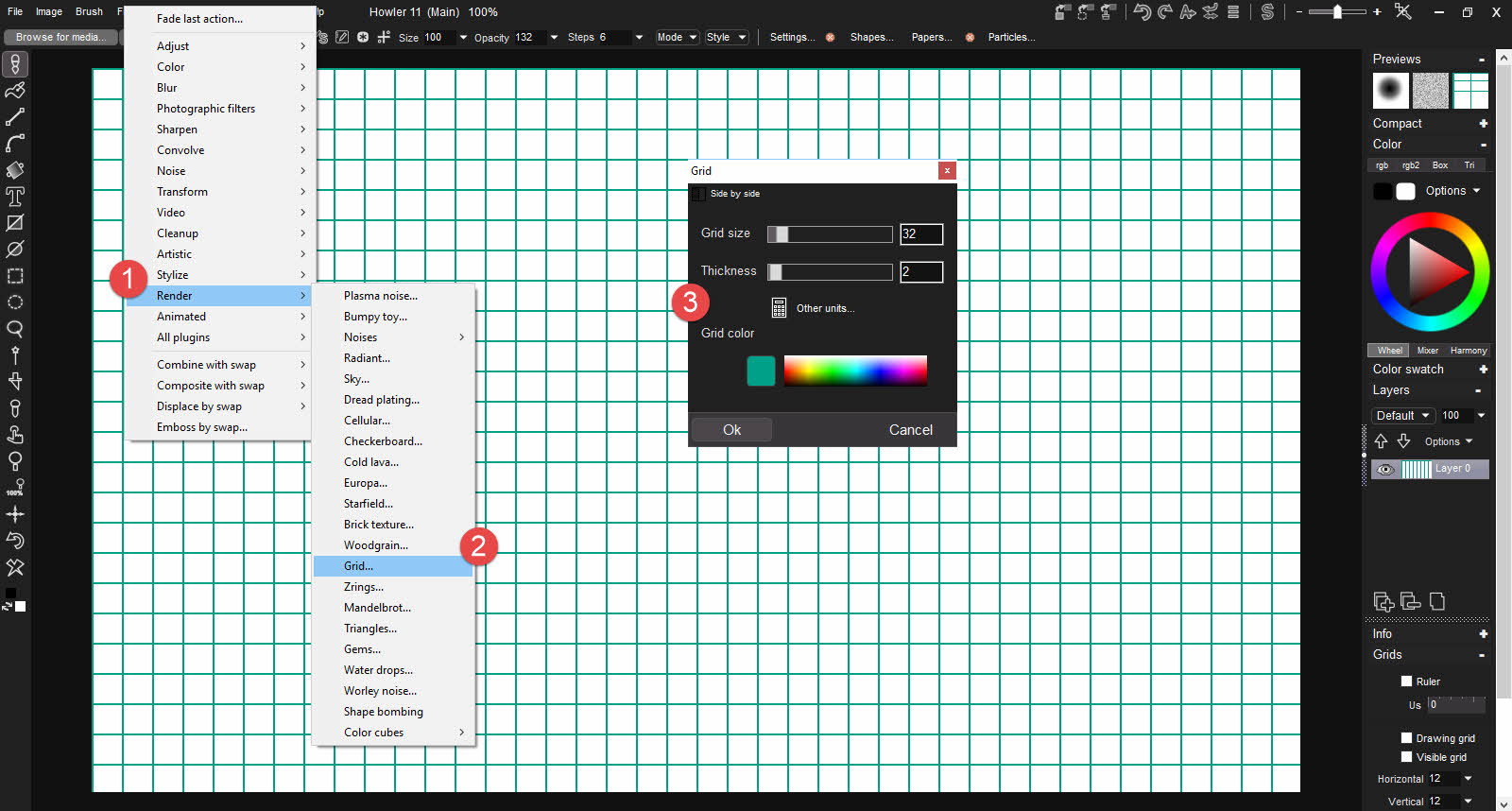Add a new layer with plus icon
Image resolution: width=1512 pixels, height=811 pixels.
(x=1383, y=601)
